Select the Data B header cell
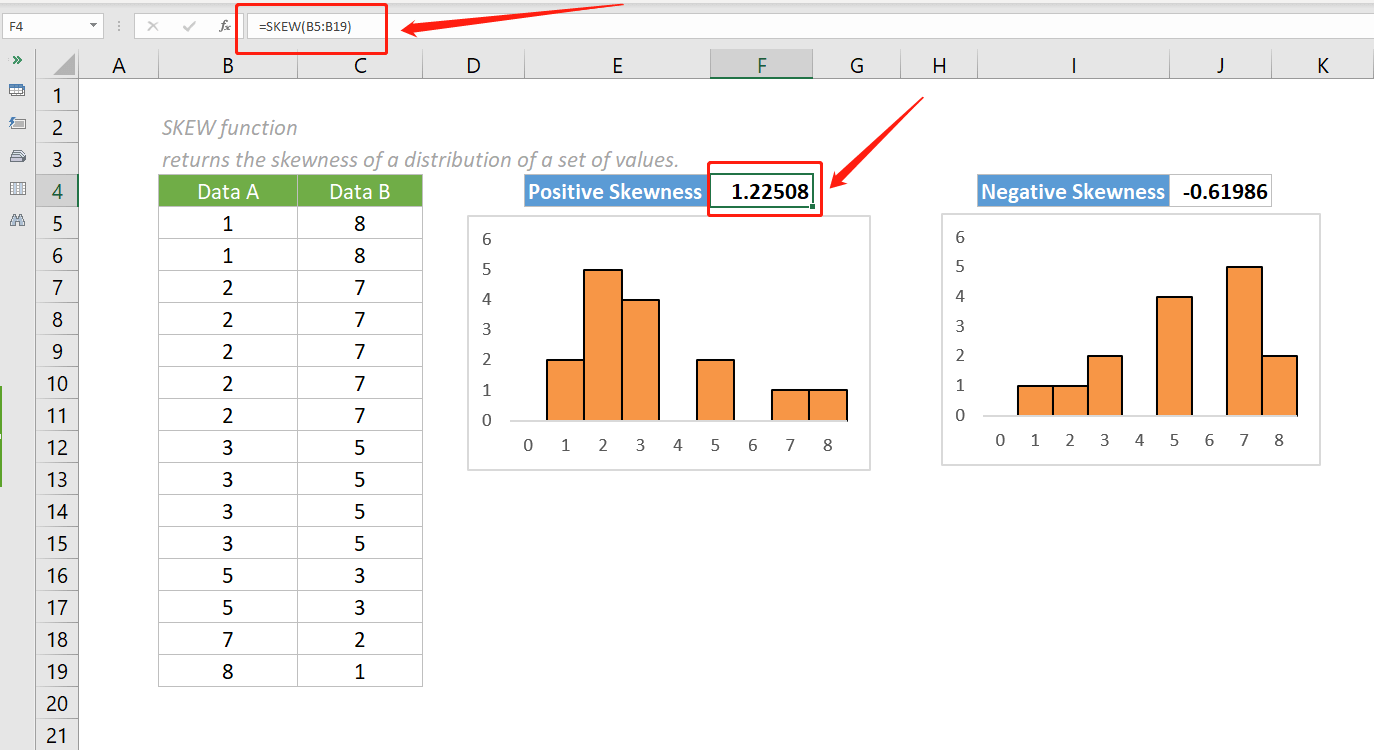The width and height of the screenshot is (1374, 750). click(359, 190)
